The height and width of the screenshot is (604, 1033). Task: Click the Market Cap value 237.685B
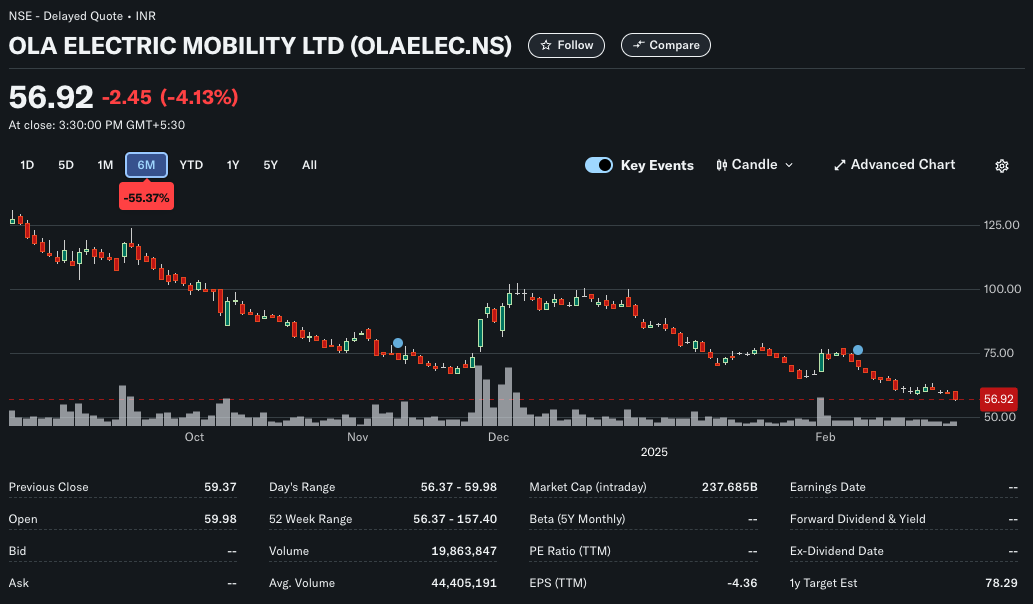point(729,487)
